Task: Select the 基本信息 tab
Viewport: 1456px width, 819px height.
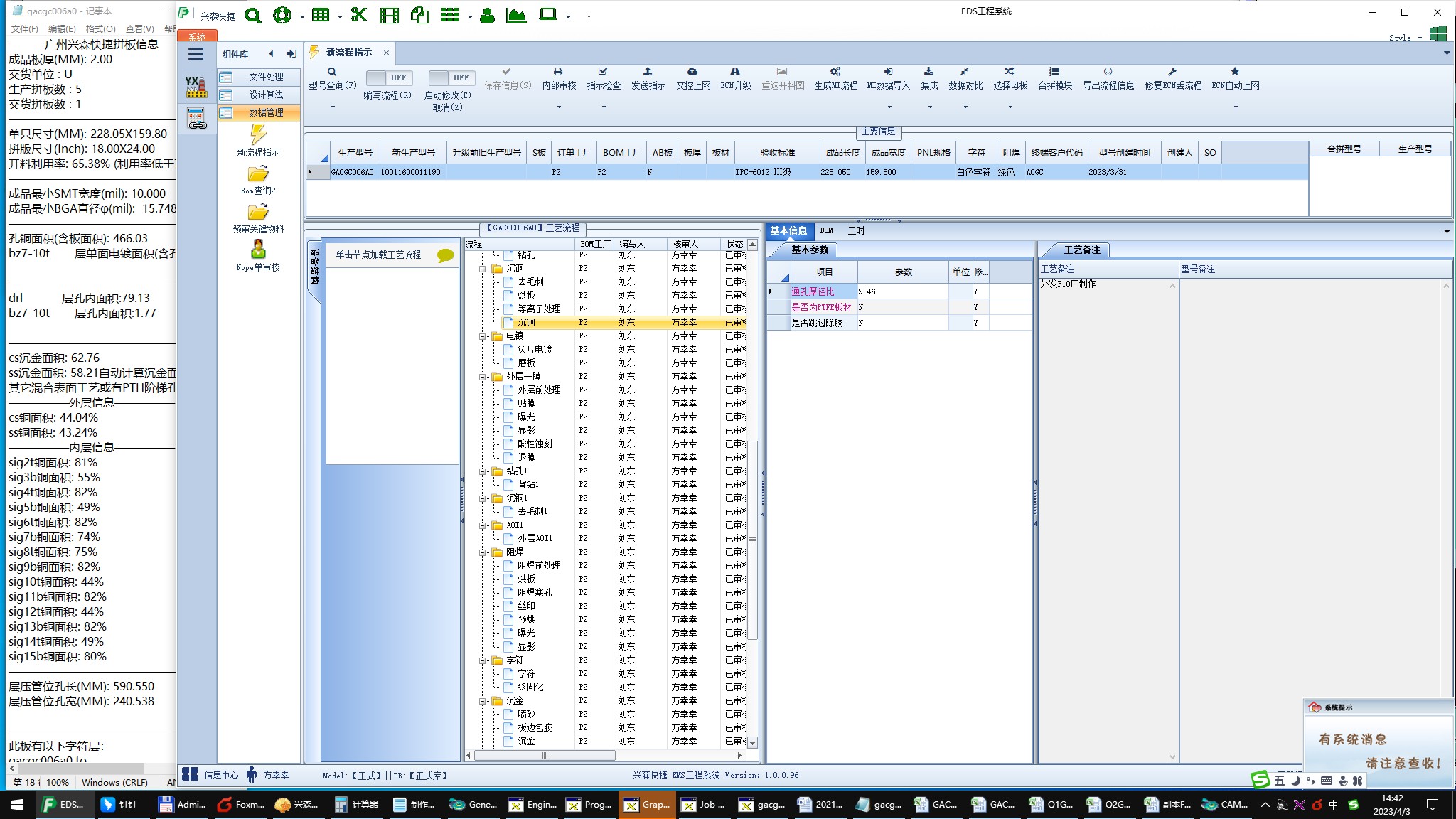Action: pos(788,230)
